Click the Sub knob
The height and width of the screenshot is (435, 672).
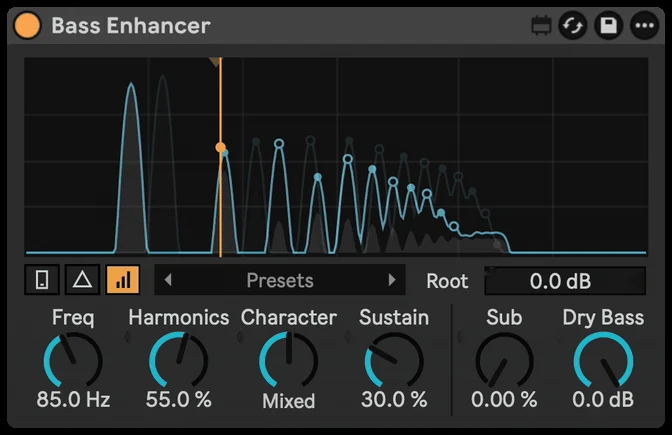point(504,360)
